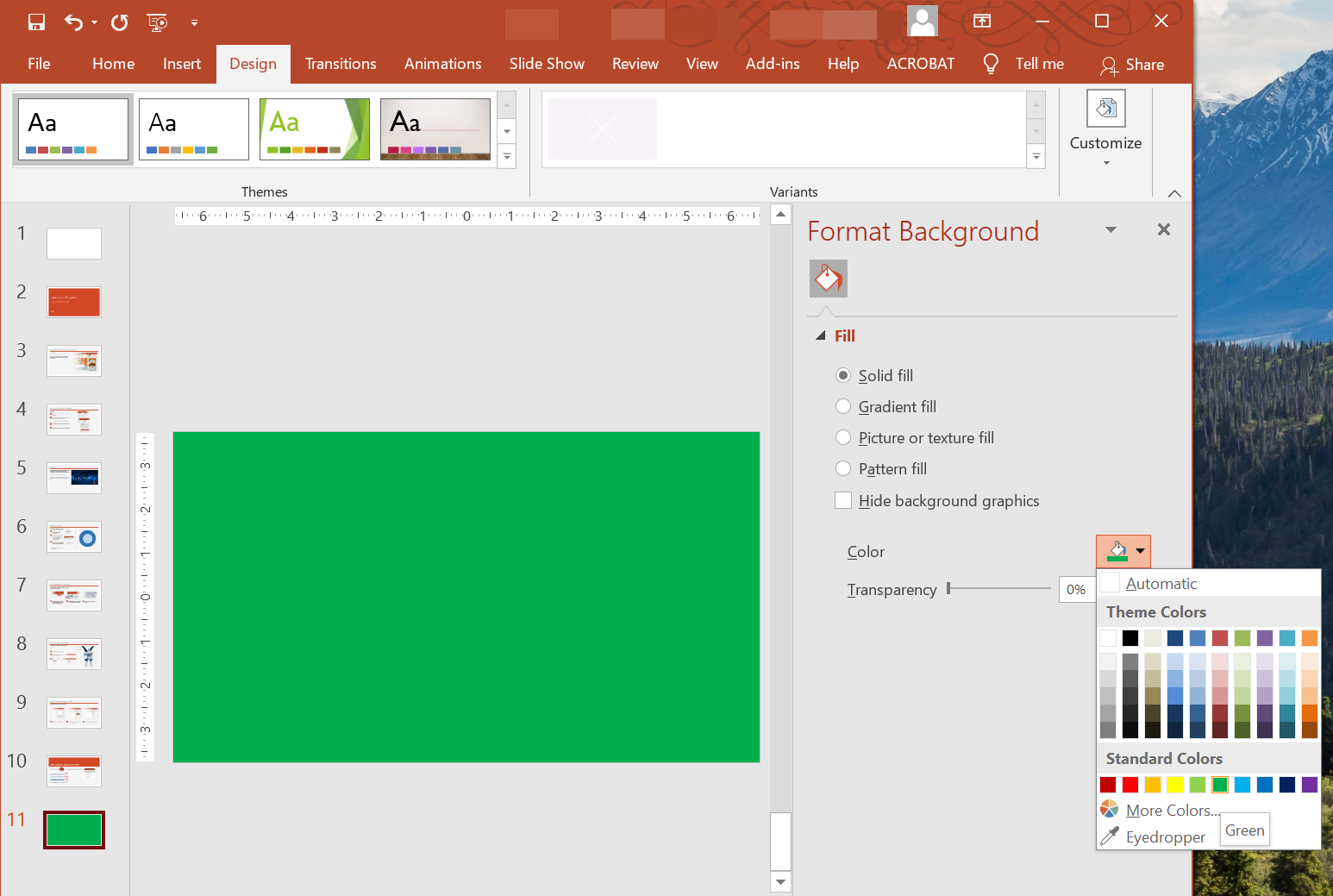Select slide 1 blank thumbnail
Screen dimensions: 1333x896
tap(74, 243)
